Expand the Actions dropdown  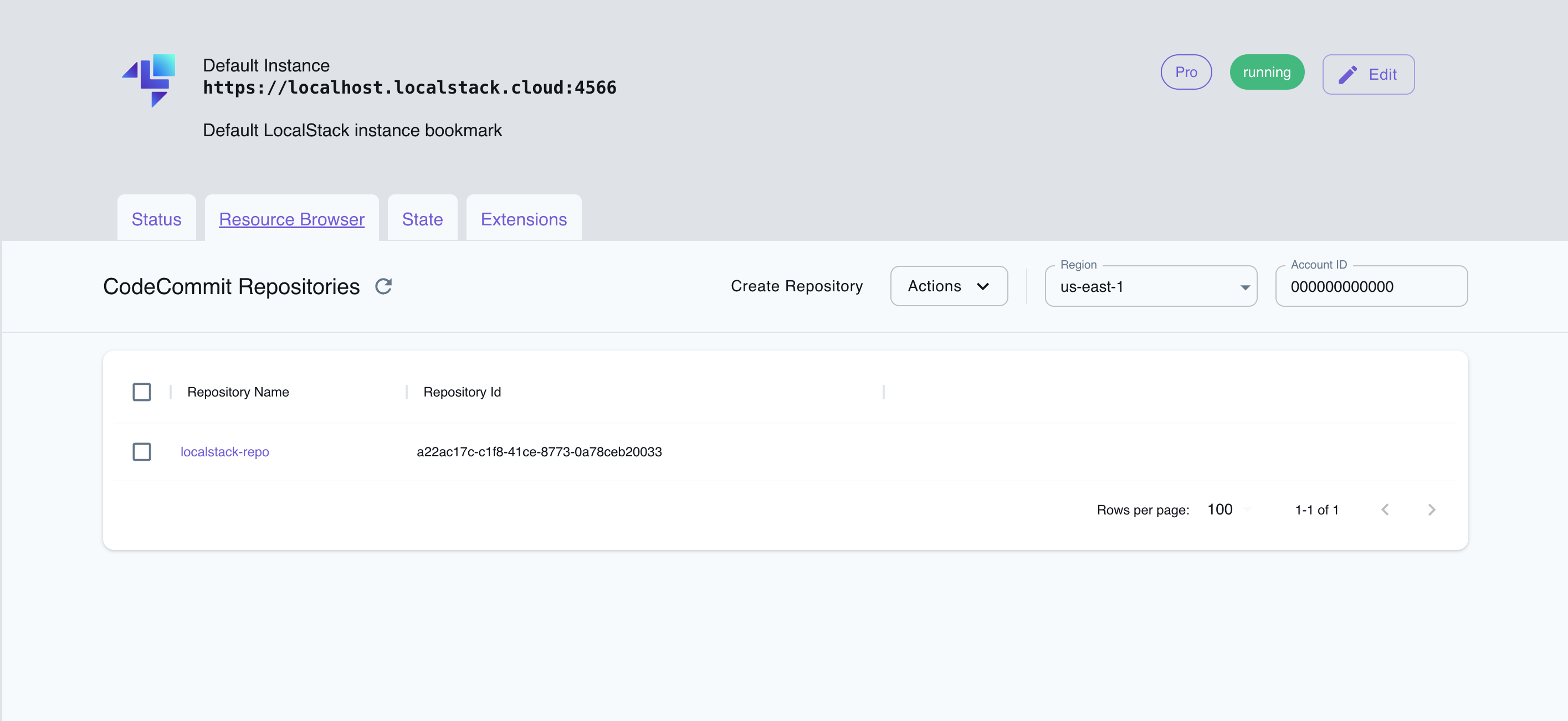click(x=949, y=287)
